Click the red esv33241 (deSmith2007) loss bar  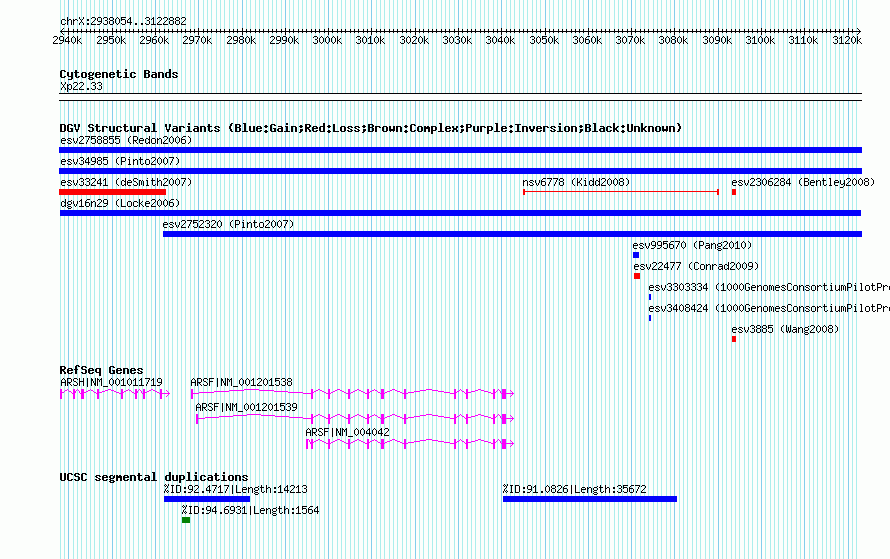112,192
